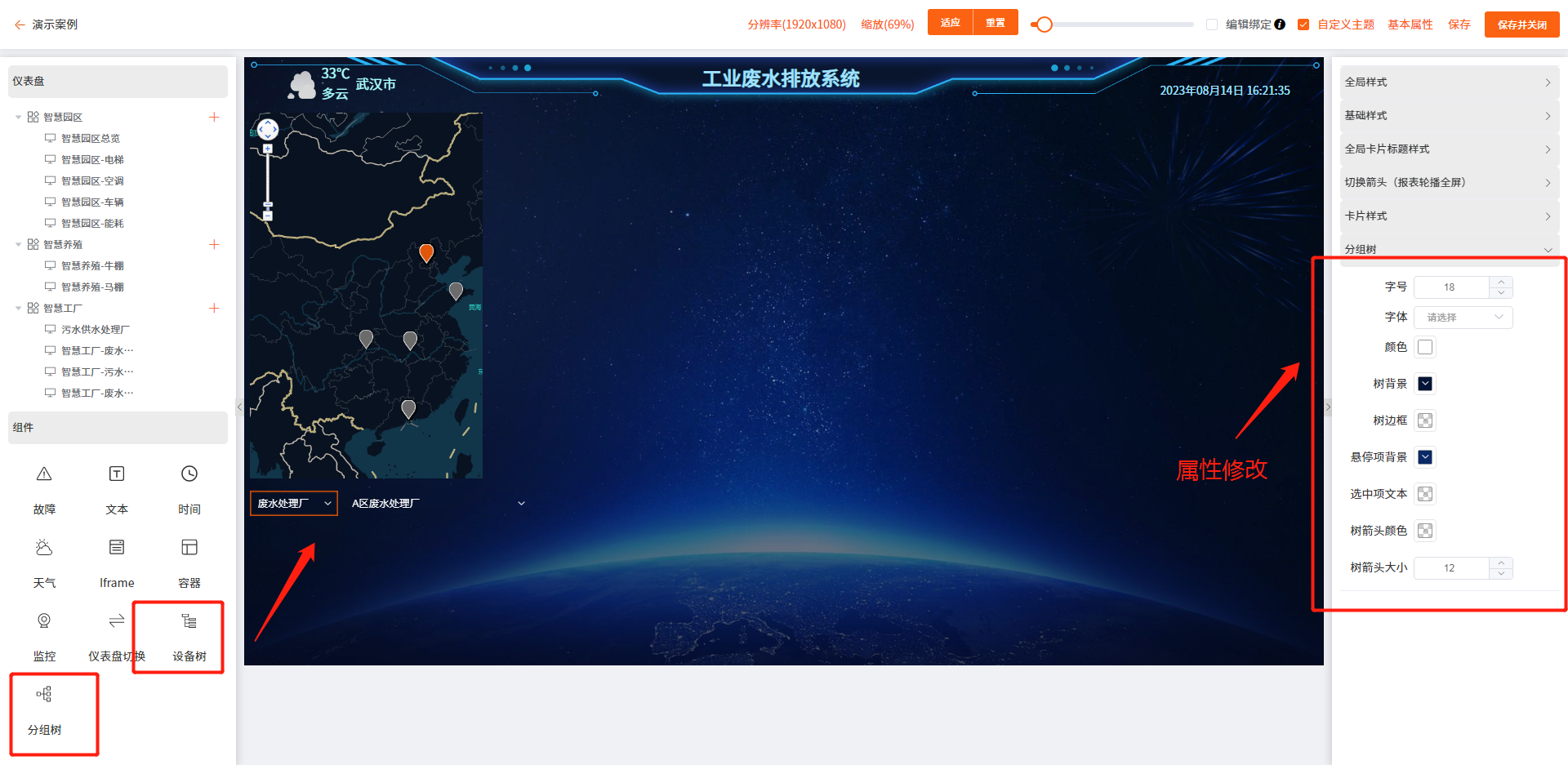Open 智慧养殖-牛棚 dashboard
Viewport: 1568px width, 765px height.
click(92, 266)
